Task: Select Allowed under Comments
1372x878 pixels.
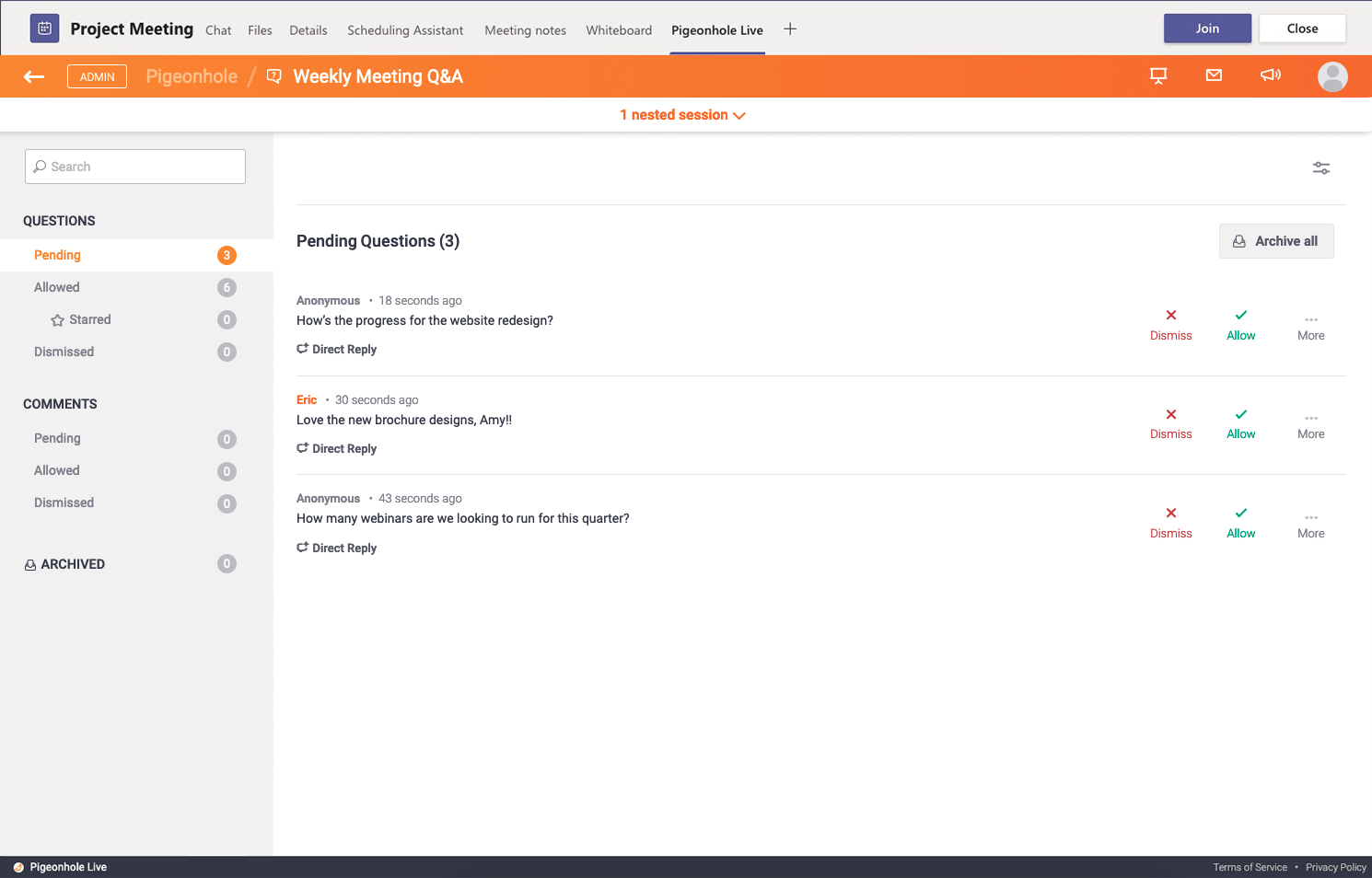Action: [136, 470]
